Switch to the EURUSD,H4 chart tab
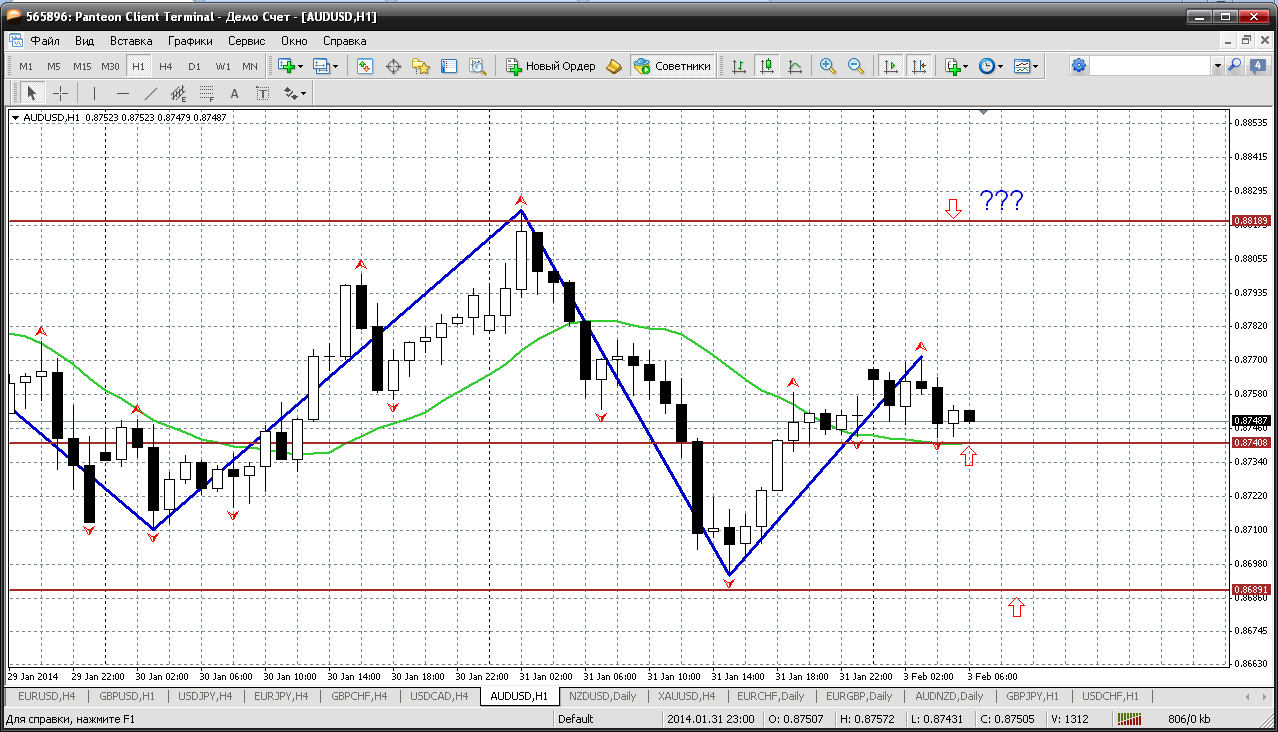The width and height of the screenshot is (1278, 732). coord(47,696)
